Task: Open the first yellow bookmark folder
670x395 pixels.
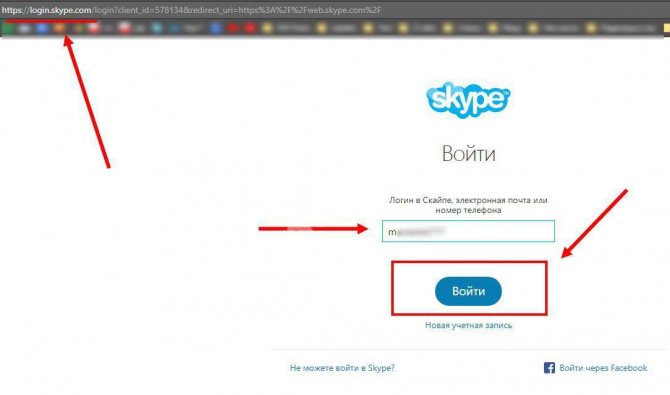Action: point(267,28)
